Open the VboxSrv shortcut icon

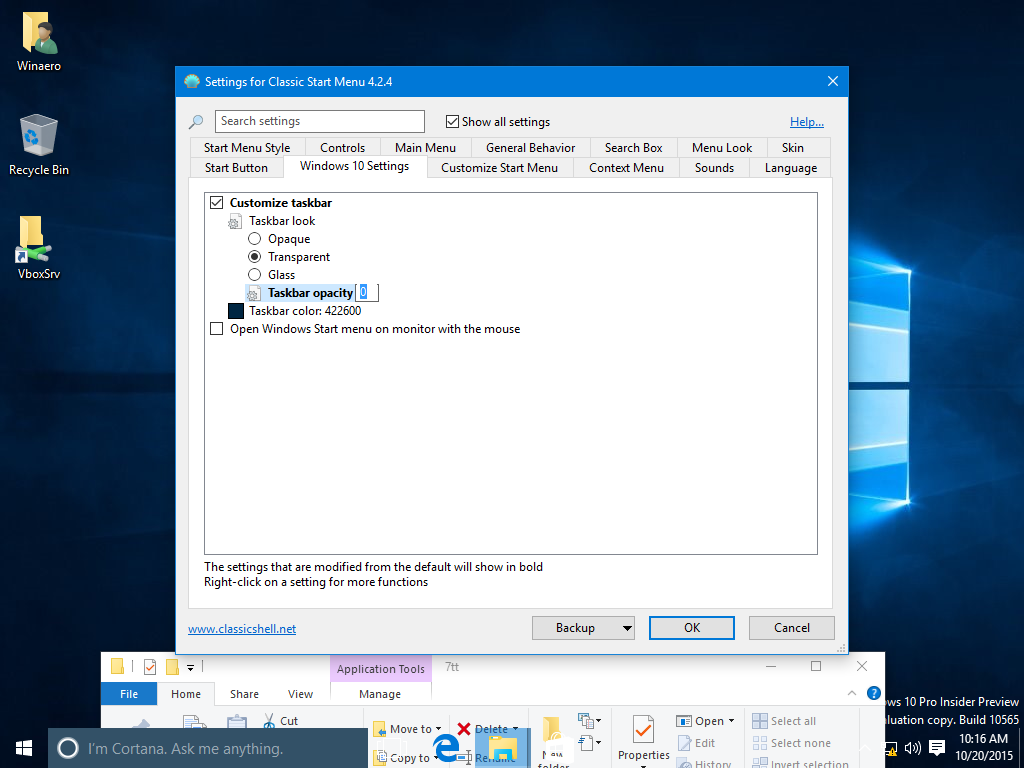(39, 240)
